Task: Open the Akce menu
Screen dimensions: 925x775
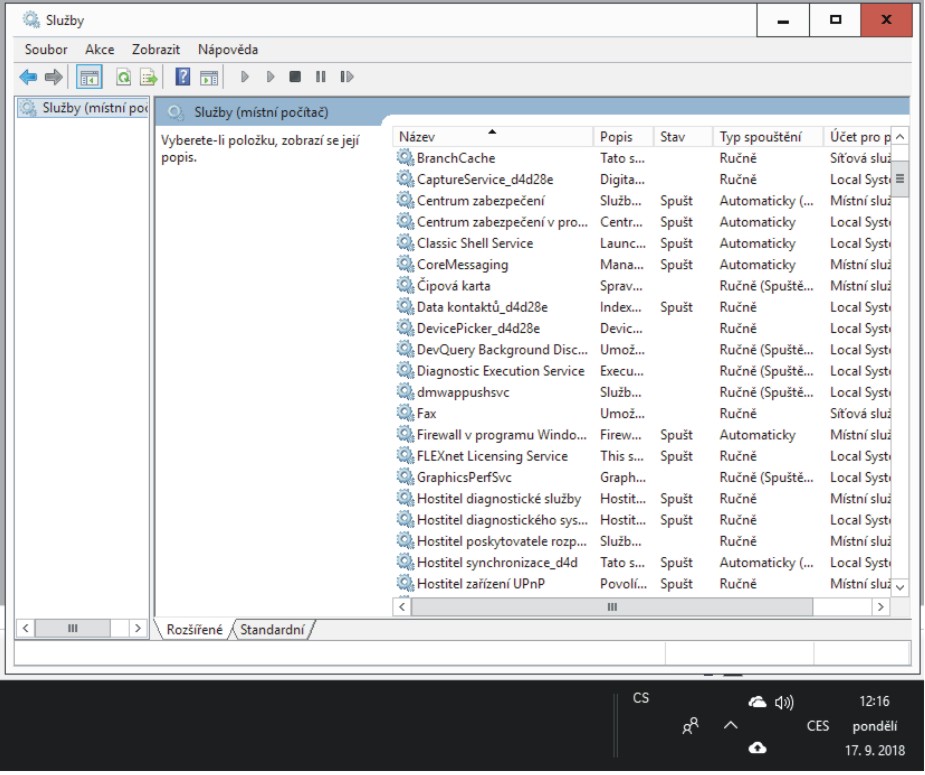Action: [x=99, y=49]
